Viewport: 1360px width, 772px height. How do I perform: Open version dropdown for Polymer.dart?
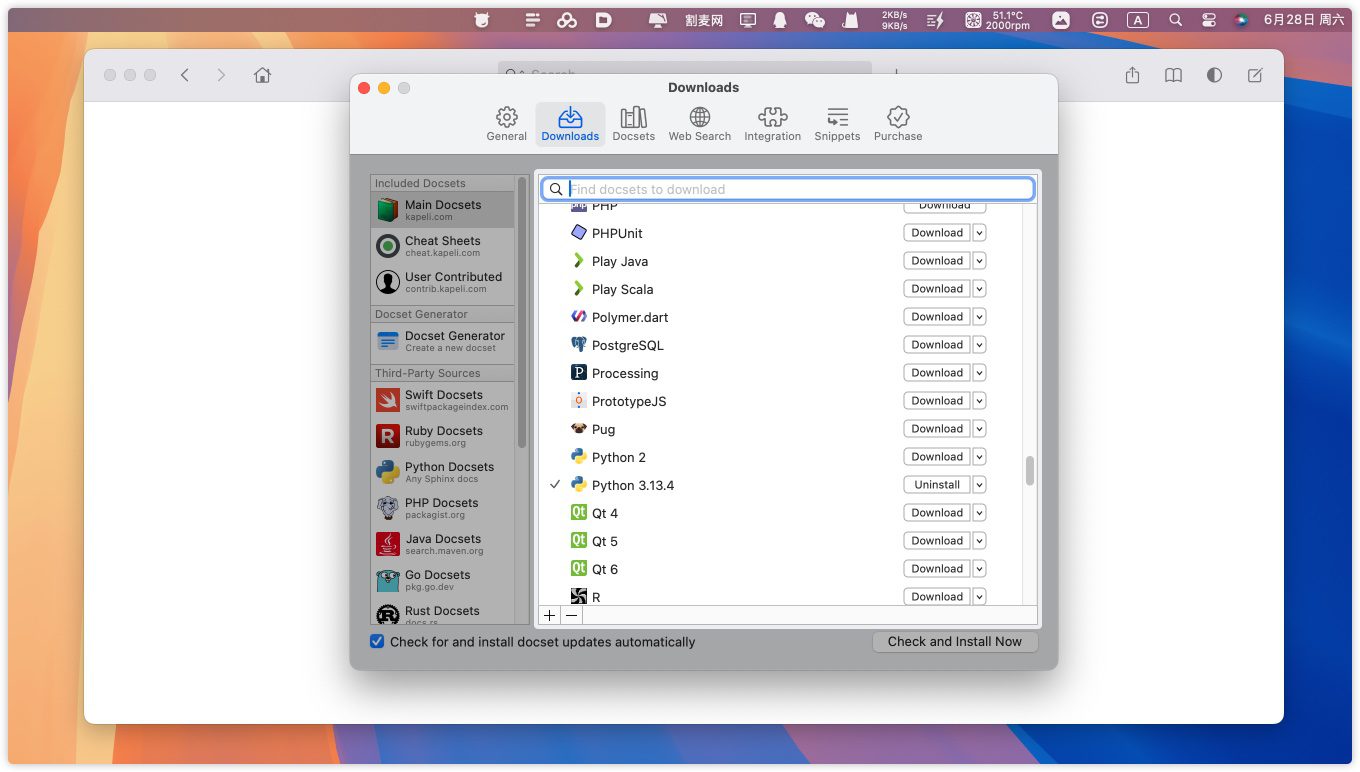[979, 316]
